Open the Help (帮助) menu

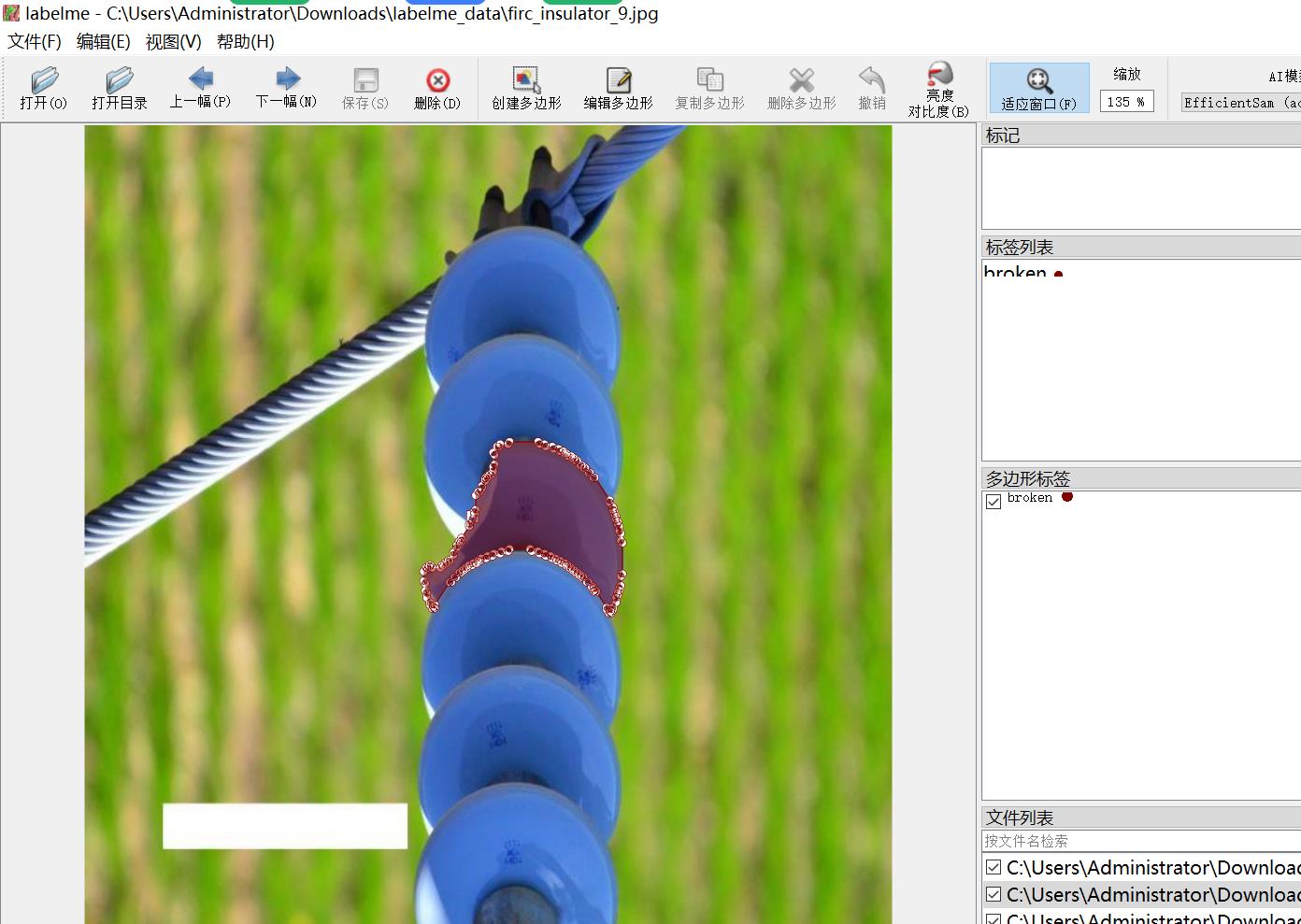(x=245, y=41)
